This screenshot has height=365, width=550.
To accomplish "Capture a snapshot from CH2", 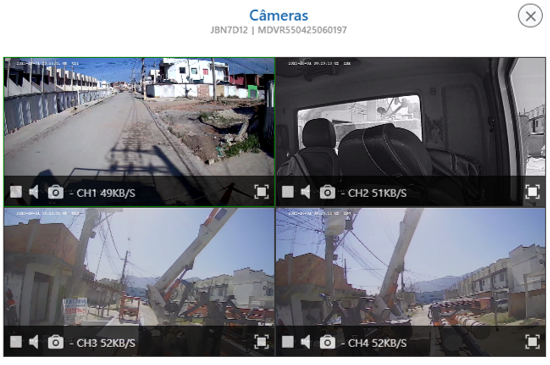I will click(327, 192).
